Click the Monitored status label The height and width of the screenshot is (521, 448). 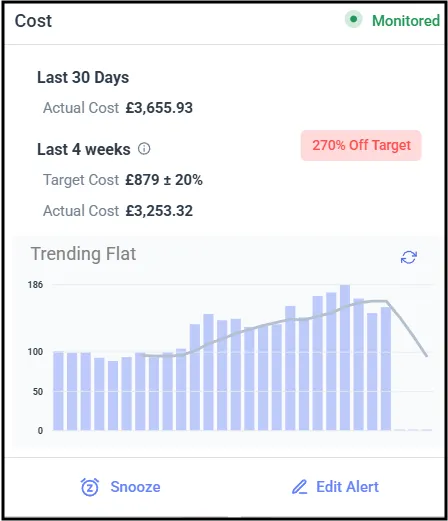[406, 21]
